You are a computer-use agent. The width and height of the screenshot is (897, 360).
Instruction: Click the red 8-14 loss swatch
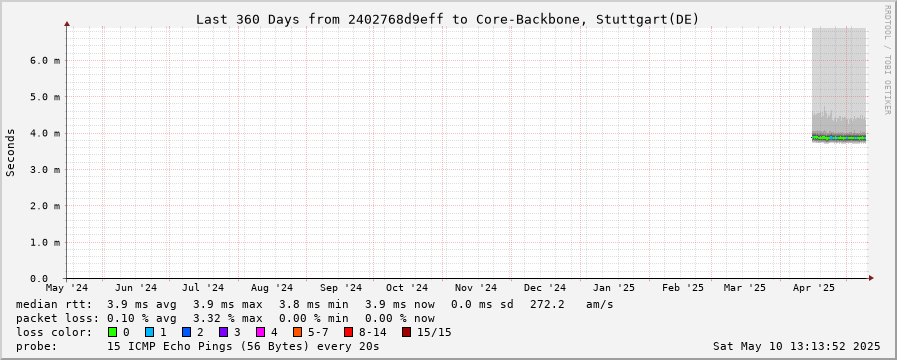[x=349, y=332]
